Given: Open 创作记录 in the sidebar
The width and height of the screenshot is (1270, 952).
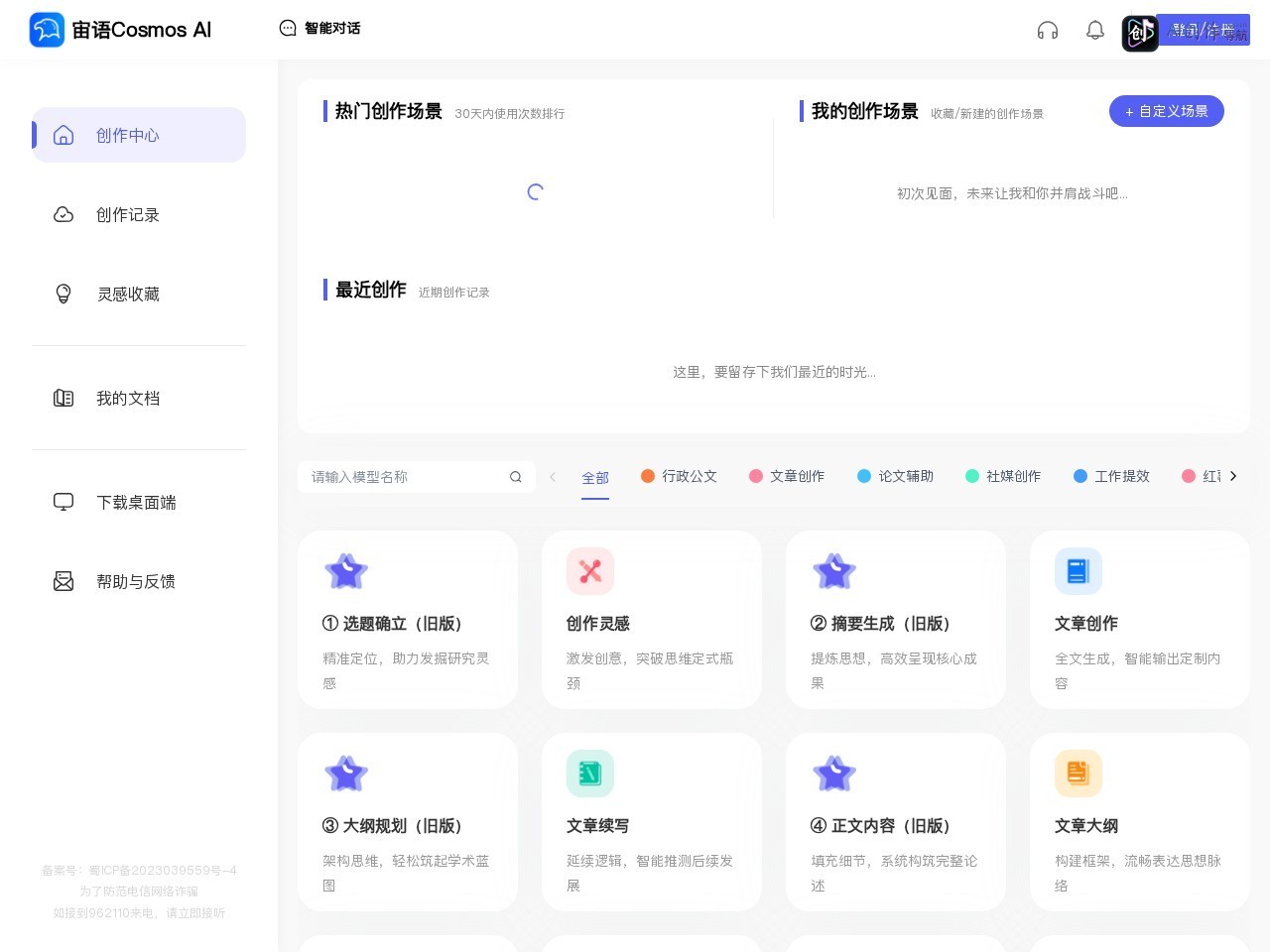Looking at the screenshot, I should [139, 214].
